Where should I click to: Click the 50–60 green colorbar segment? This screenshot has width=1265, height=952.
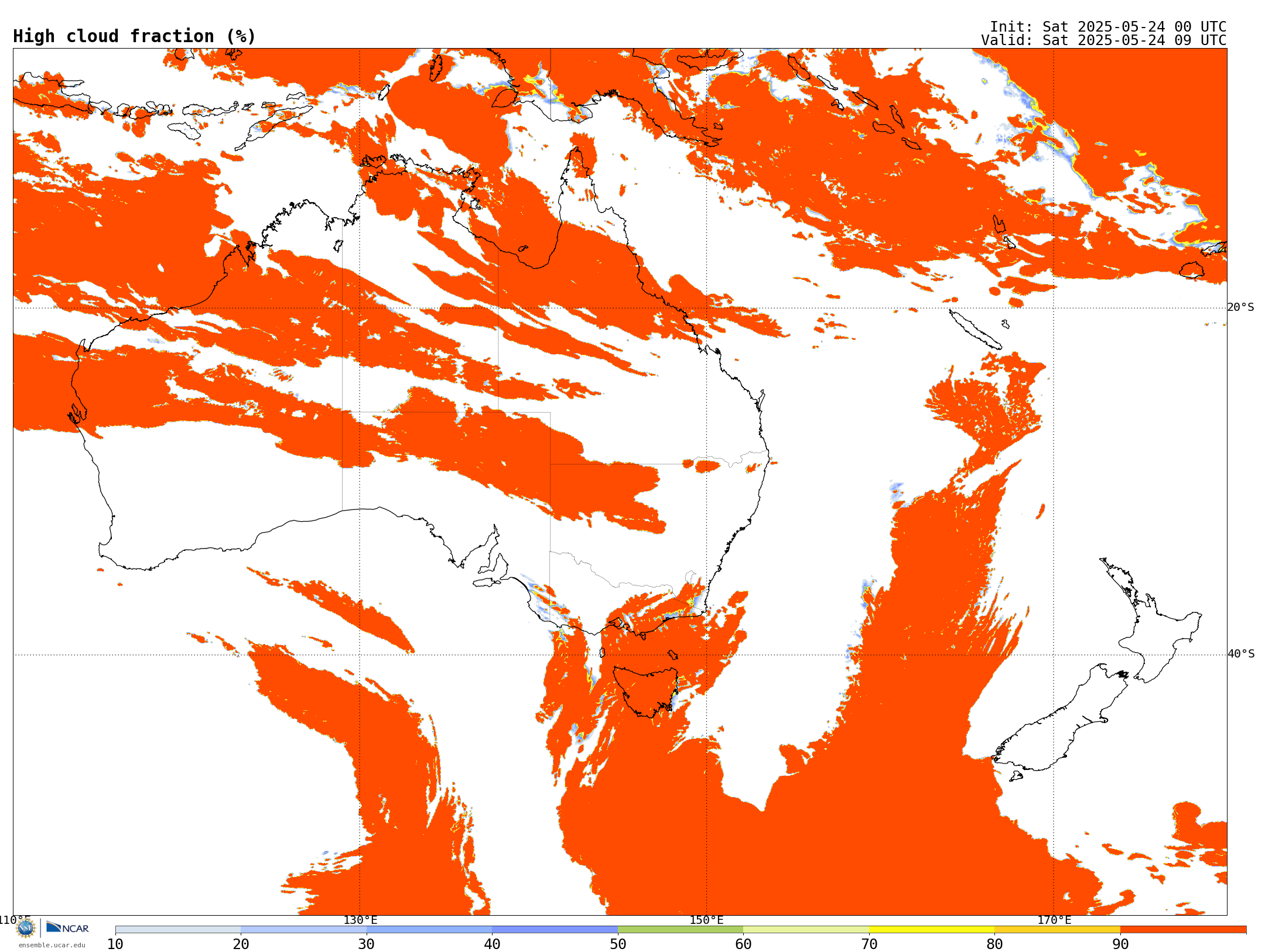pos(681,930)
